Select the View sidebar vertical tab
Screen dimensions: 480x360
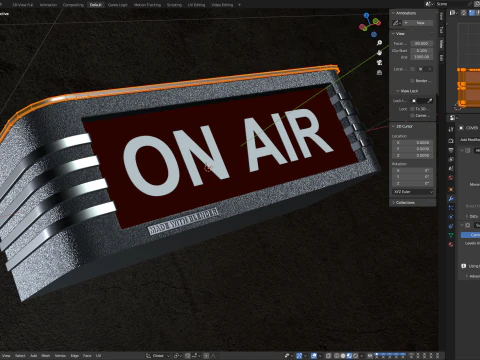(x=441, y=44)
